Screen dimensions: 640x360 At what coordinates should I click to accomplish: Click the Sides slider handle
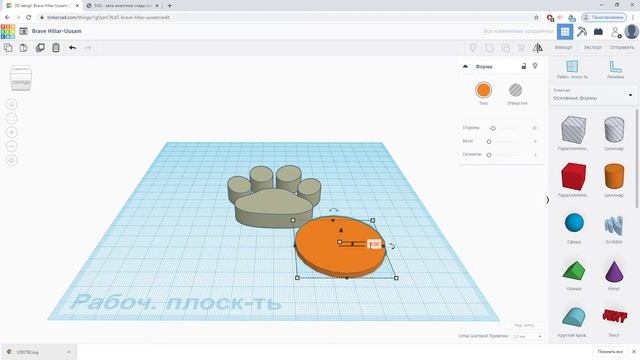pyautogui.click(x=493, y=128)
